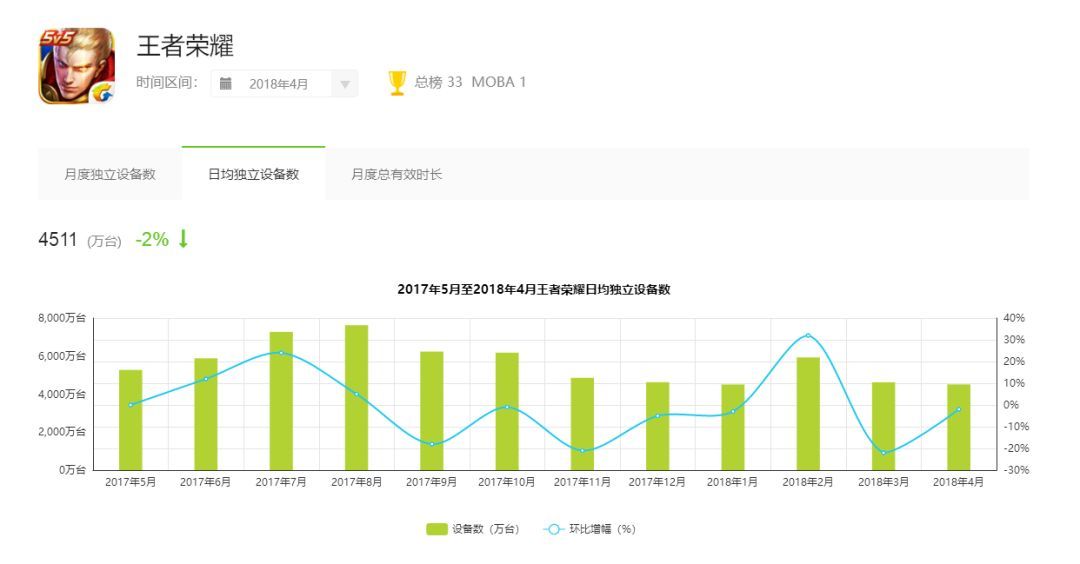Click the line data point at 2017年9月
1080x564 pixels.
432,444
